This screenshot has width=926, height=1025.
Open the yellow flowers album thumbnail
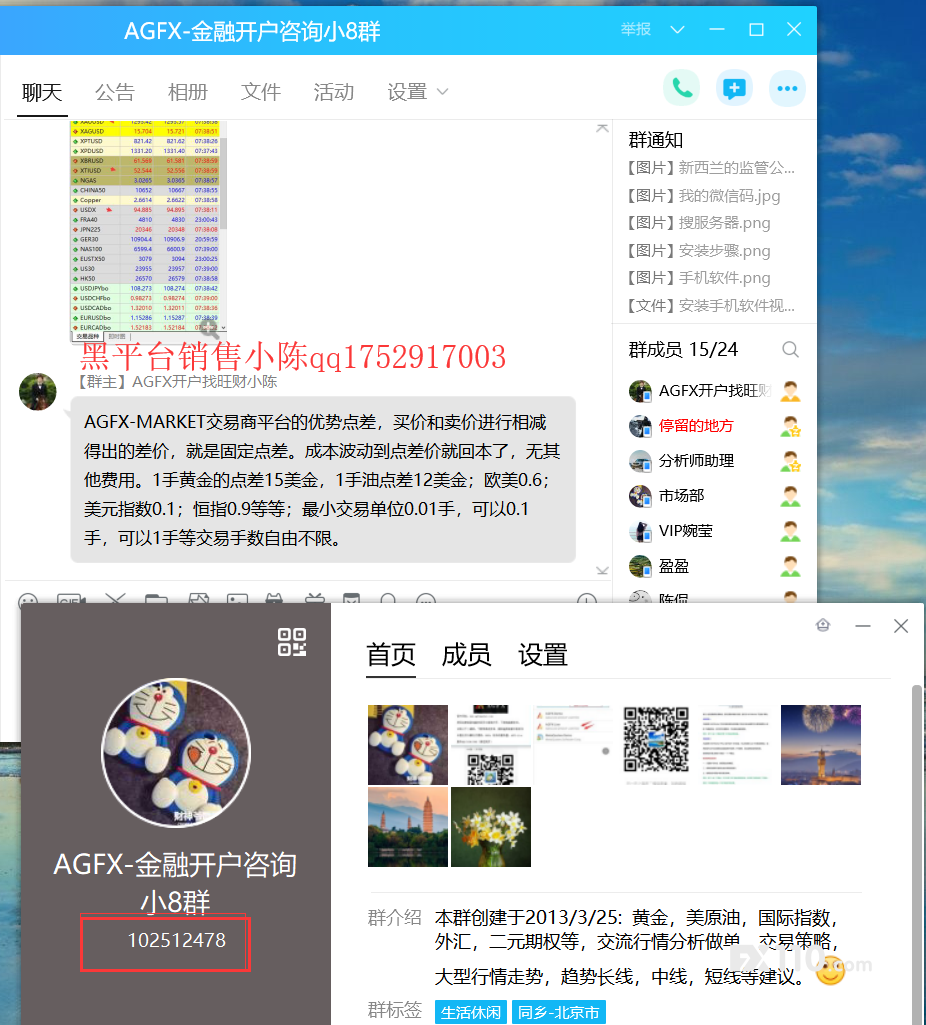pyautogui.click(x=491, y=827)
